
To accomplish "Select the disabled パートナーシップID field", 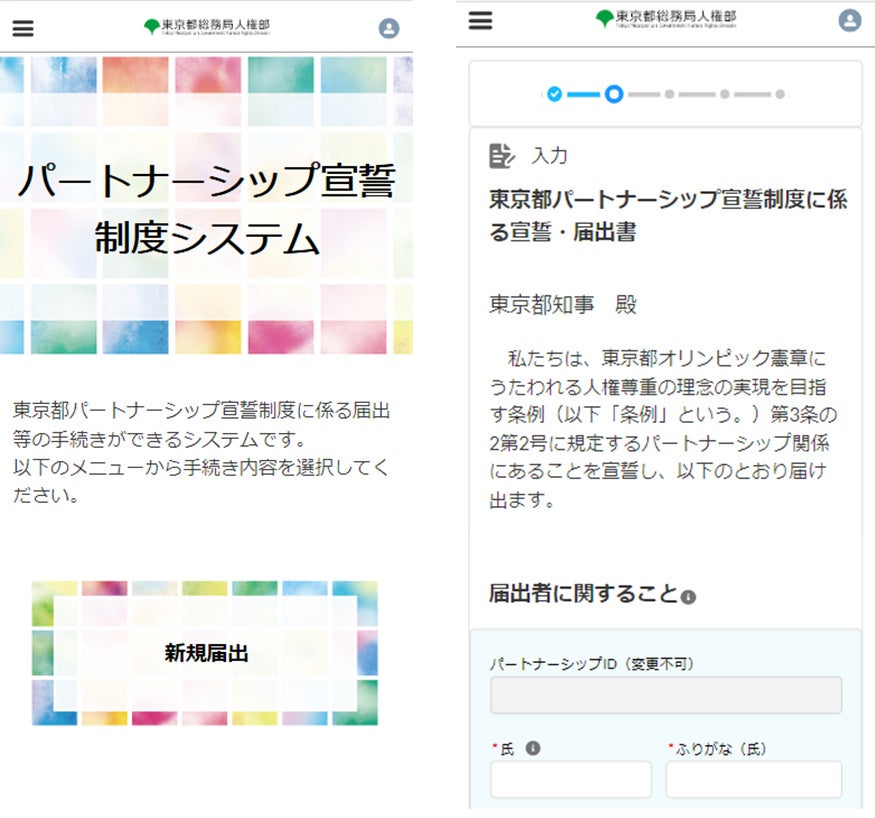I will (x=669, y=694).
